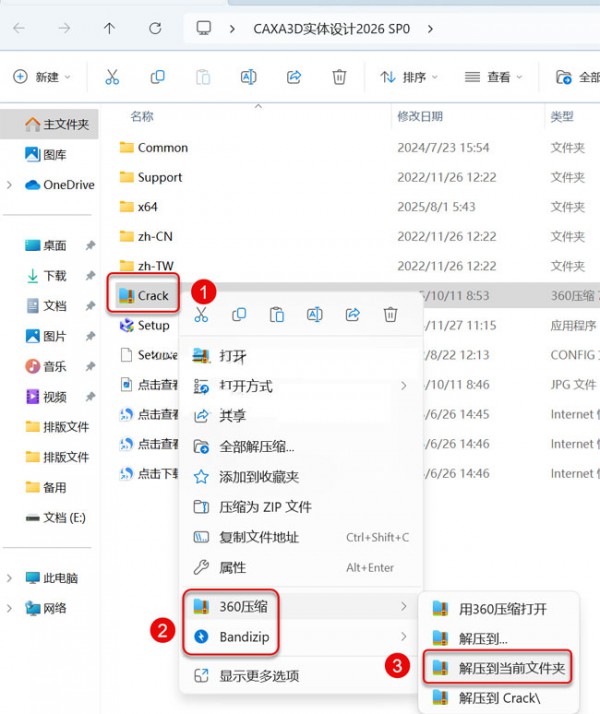Sort by 名称 column header
This screenshot has height=714, width=600.
tap(142, 117)
